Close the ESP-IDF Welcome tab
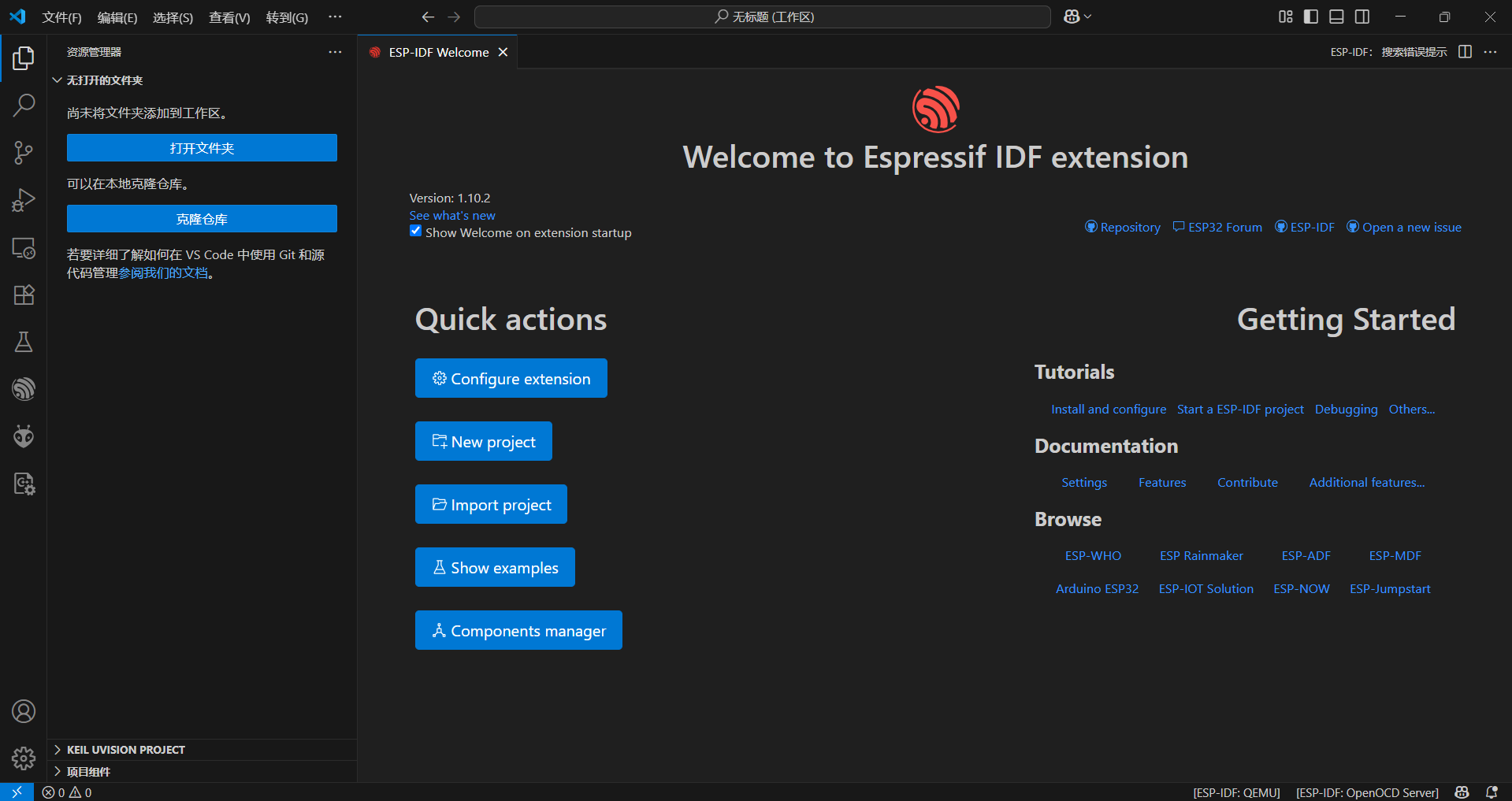The width and height of the screenshot is (1512, 801). click(503, 52)
